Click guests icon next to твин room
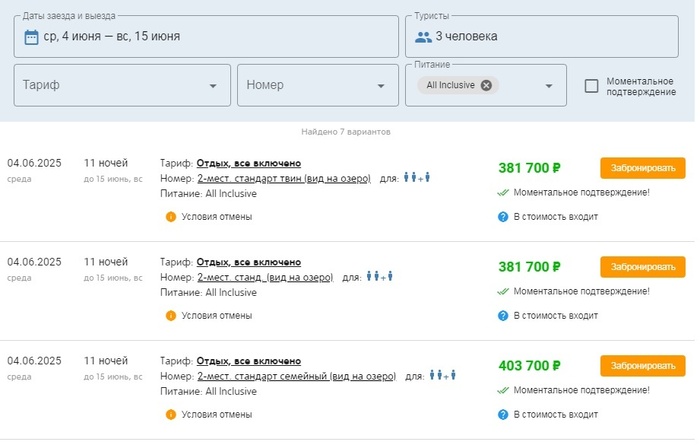 click(417, 178)
